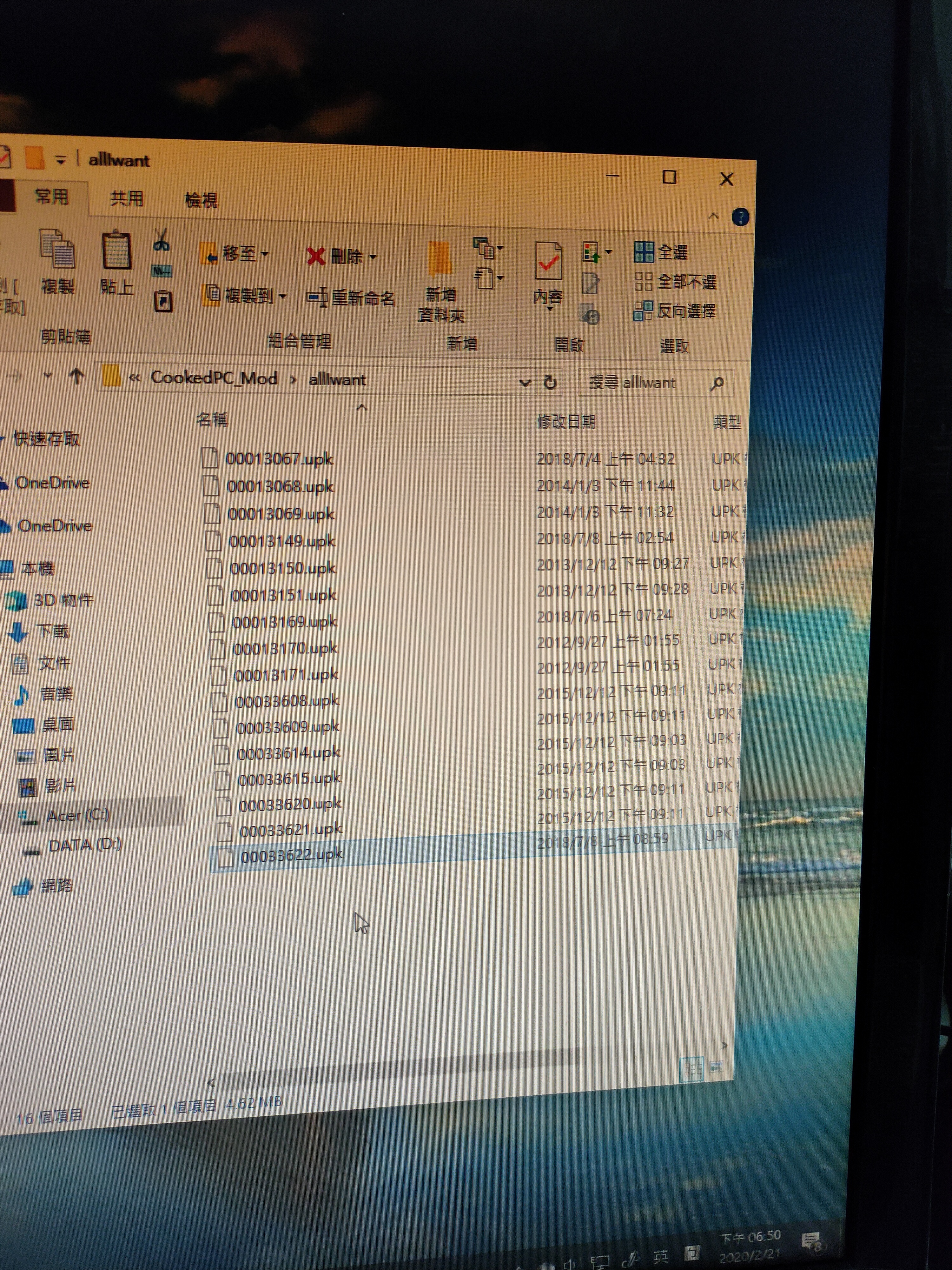The width and height of the screenshot is (952, 1270).
Task: Switch to the 檢視 ribbon tab
Action: [x=201, y=200]
